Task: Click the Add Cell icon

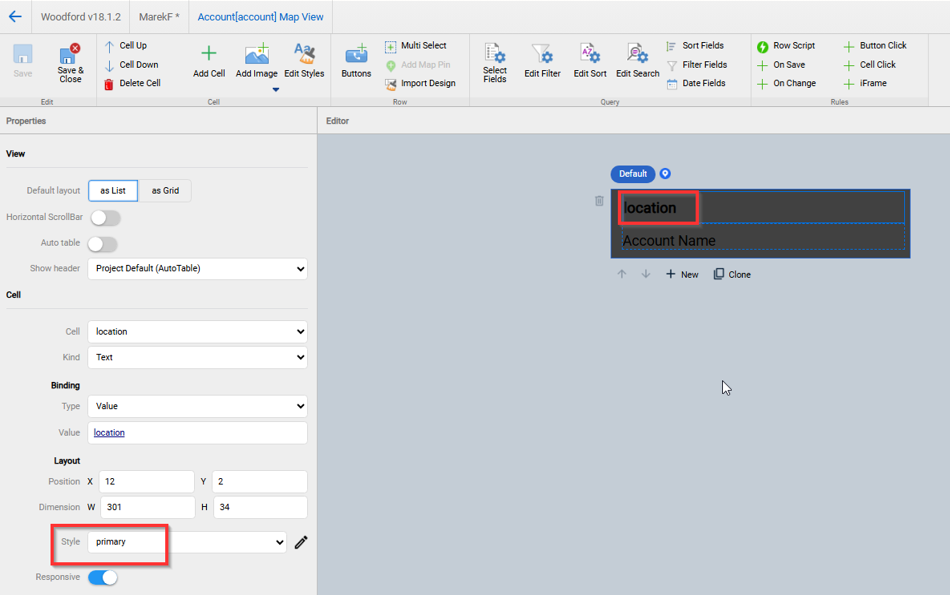Action: tap(208, 55)
